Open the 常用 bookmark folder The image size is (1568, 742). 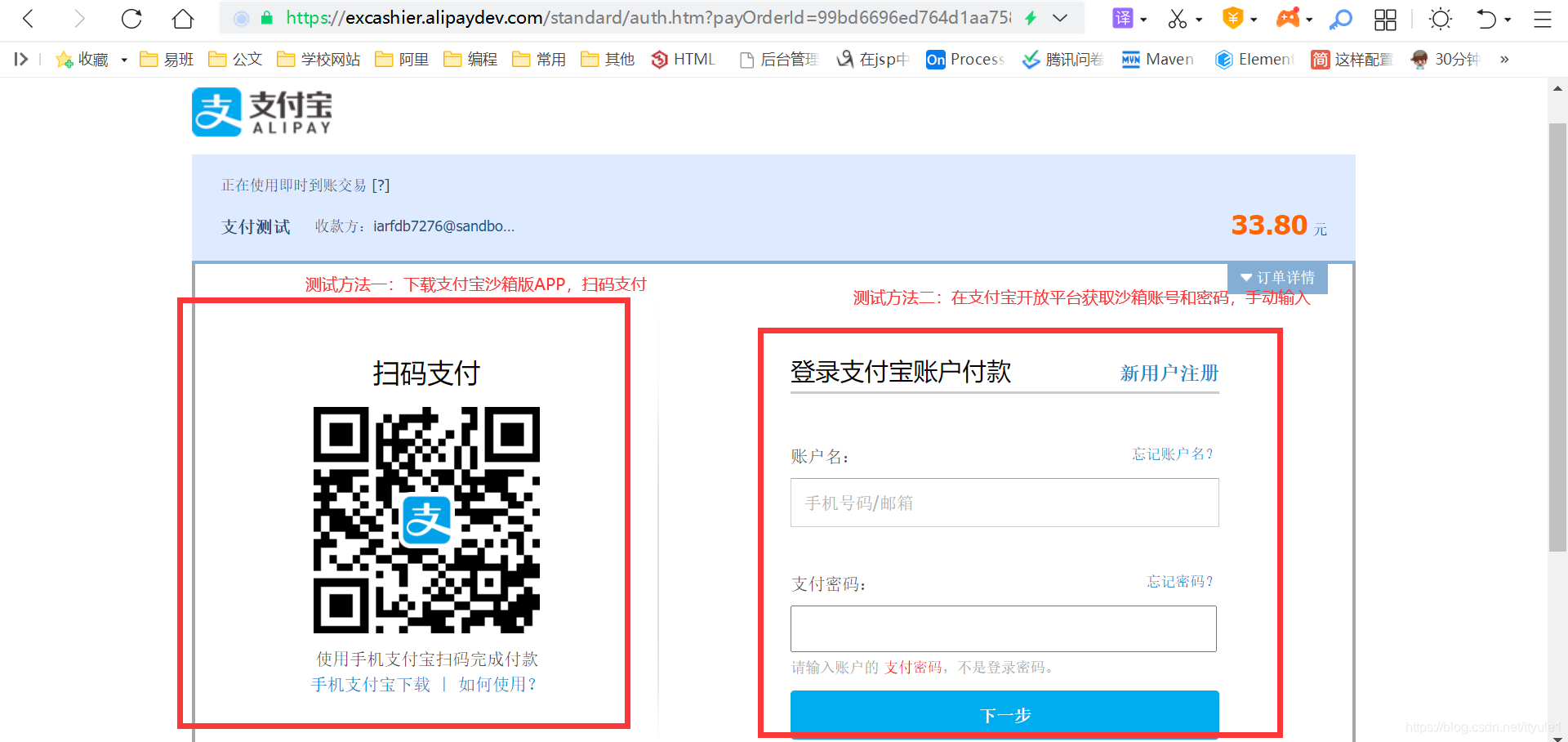[x=539, y=59]
